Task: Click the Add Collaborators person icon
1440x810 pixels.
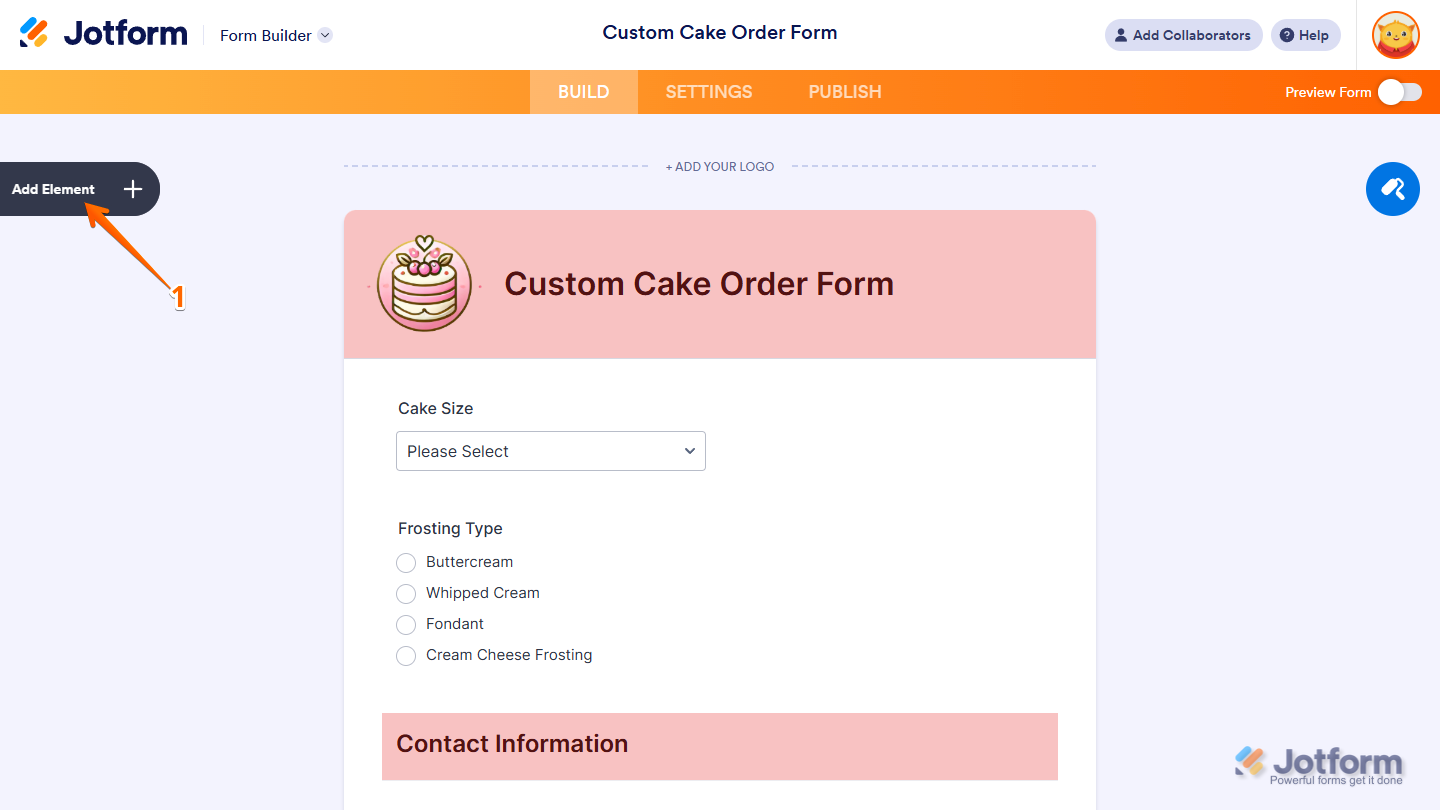Action: 1121,35
